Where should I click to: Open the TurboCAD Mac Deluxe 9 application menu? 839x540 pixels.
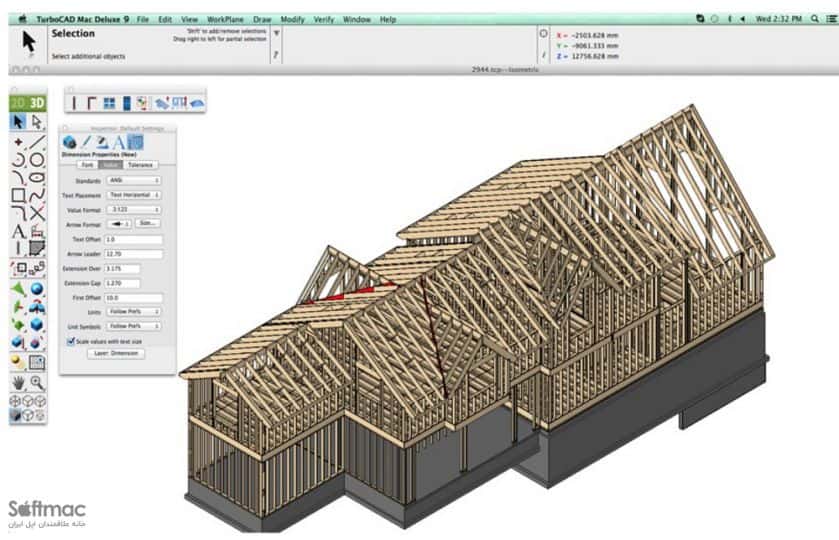point(82,19)
